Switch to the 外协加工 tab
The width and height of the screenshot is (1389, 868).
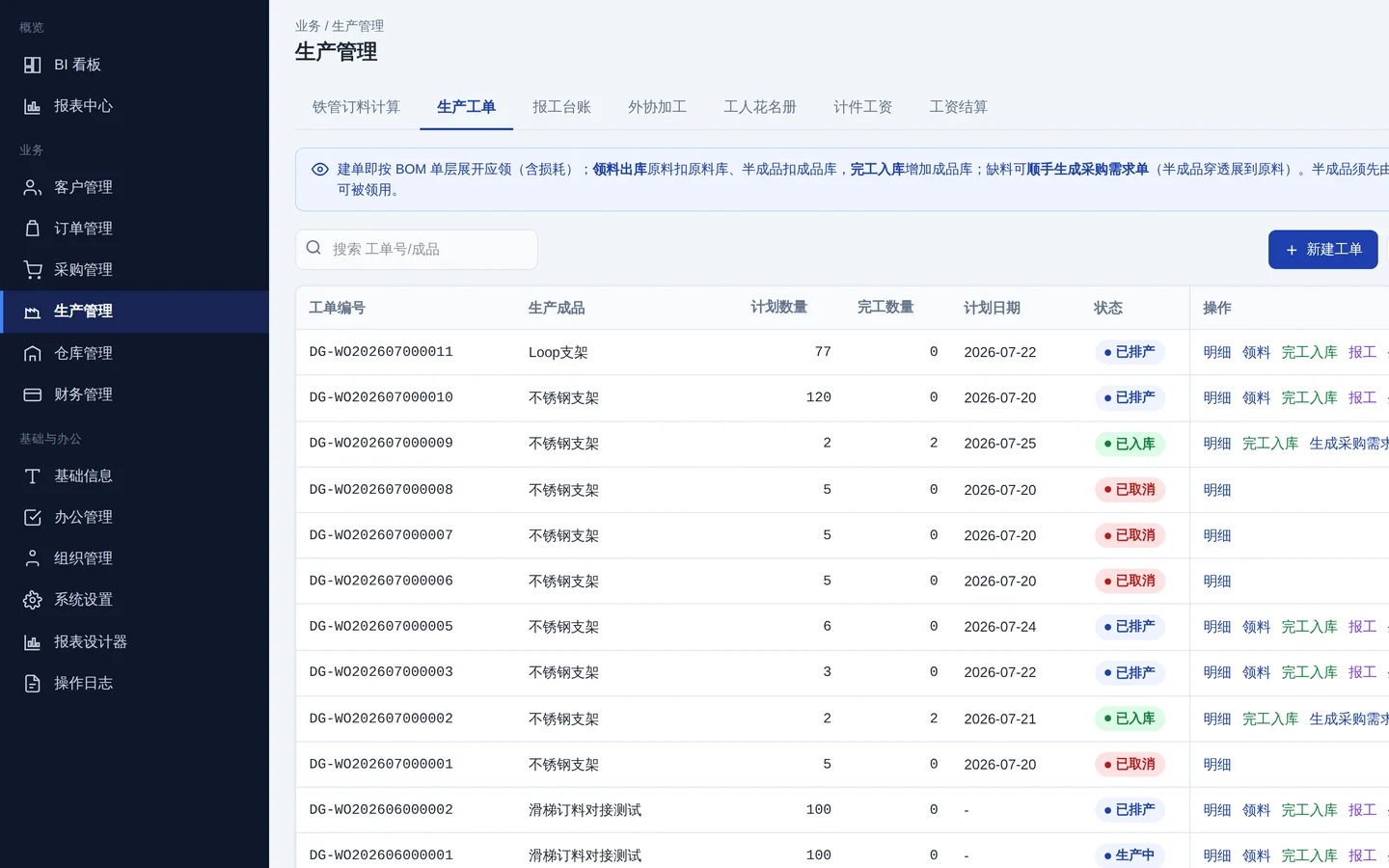(x=657, y=107)
